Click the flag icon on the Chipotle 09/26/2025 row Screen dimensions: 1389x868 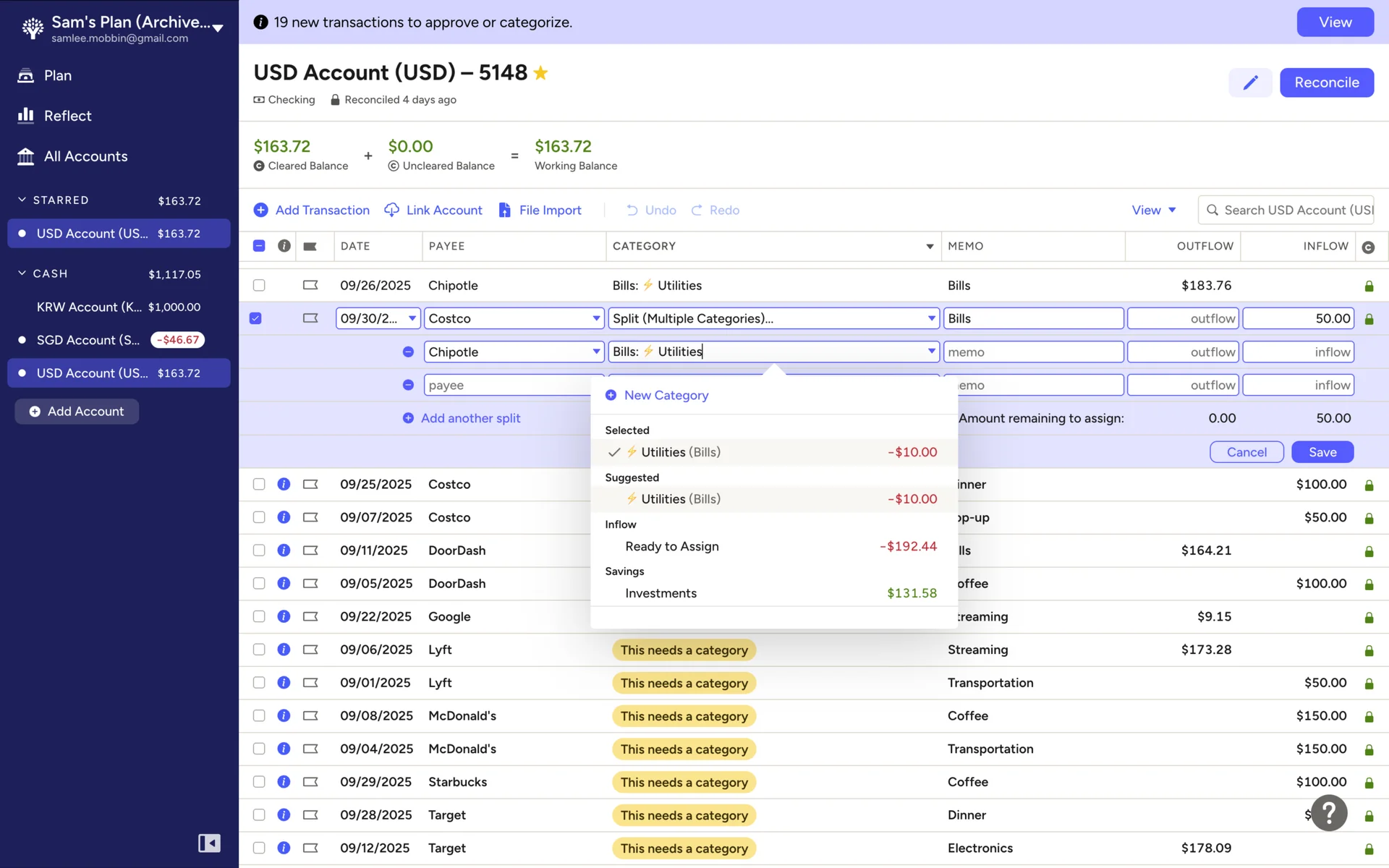(310, 285)
